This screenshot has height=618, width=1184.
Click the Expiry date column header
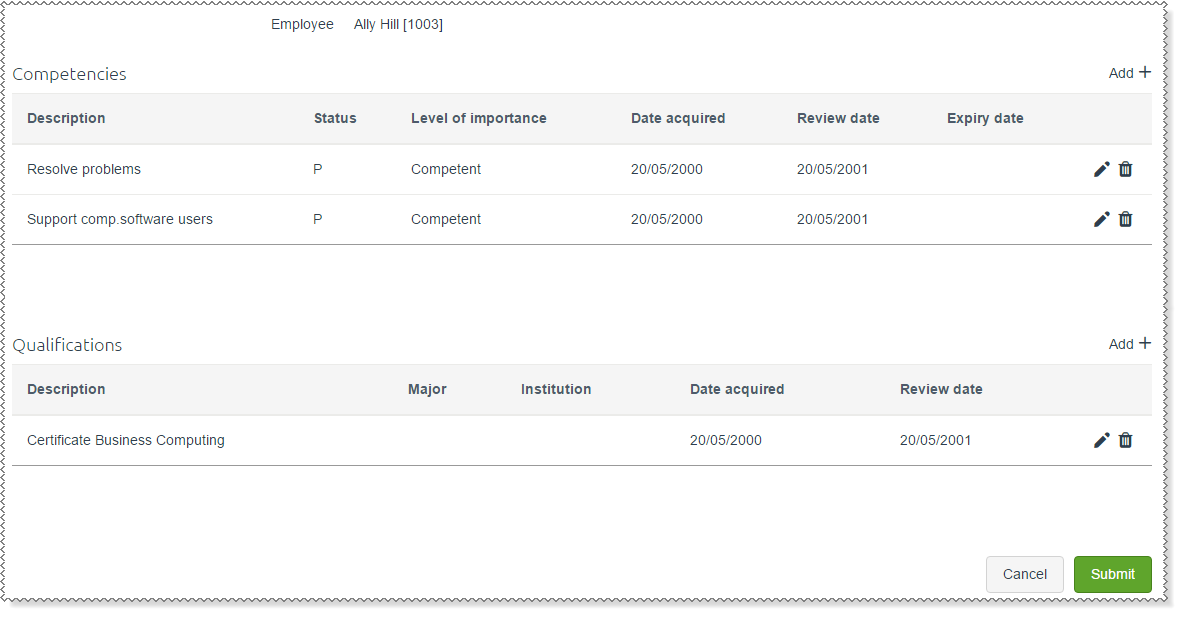point(985,118)
